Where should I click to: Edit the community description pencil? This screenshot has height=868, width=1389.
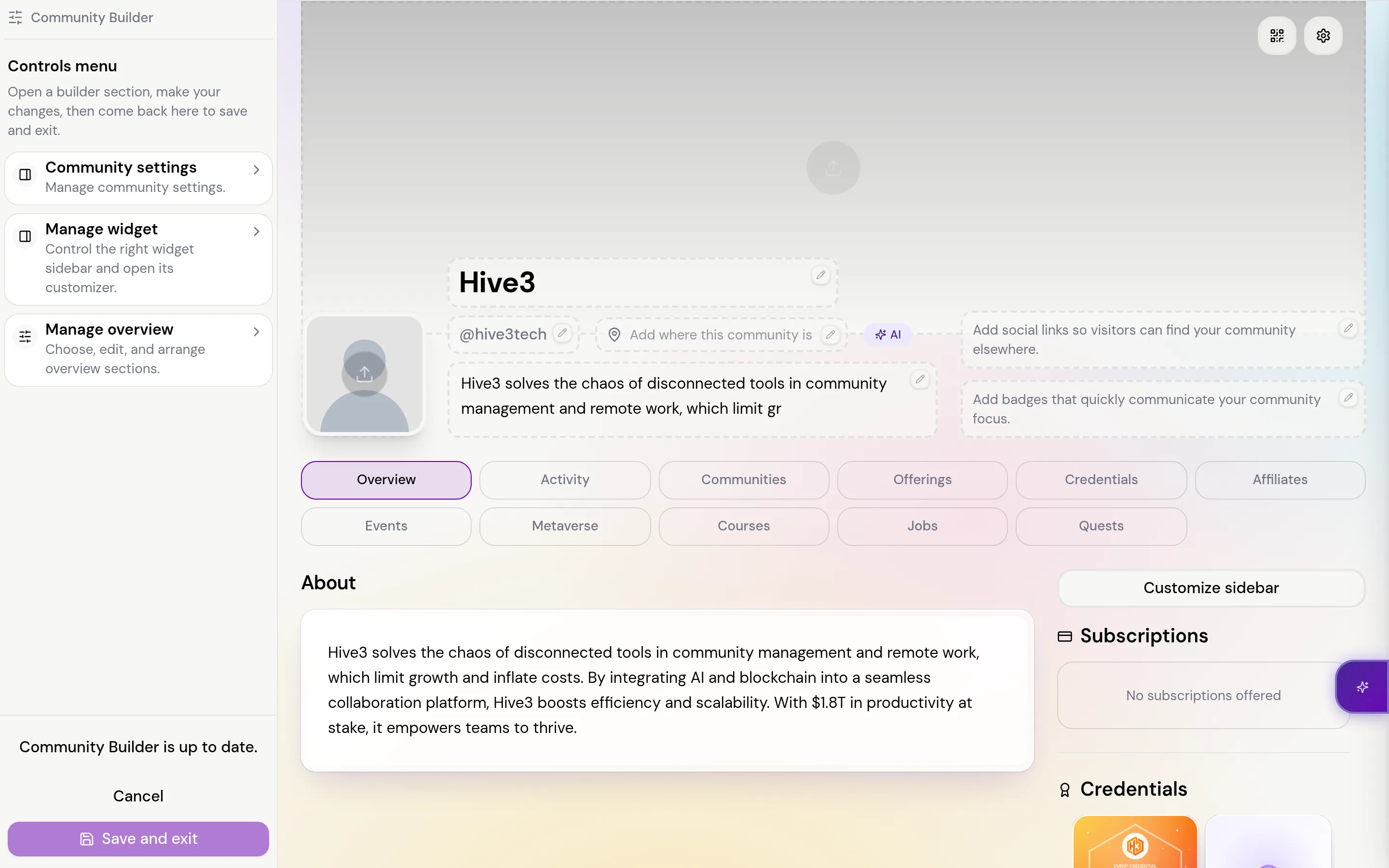(x=920, y=379)
